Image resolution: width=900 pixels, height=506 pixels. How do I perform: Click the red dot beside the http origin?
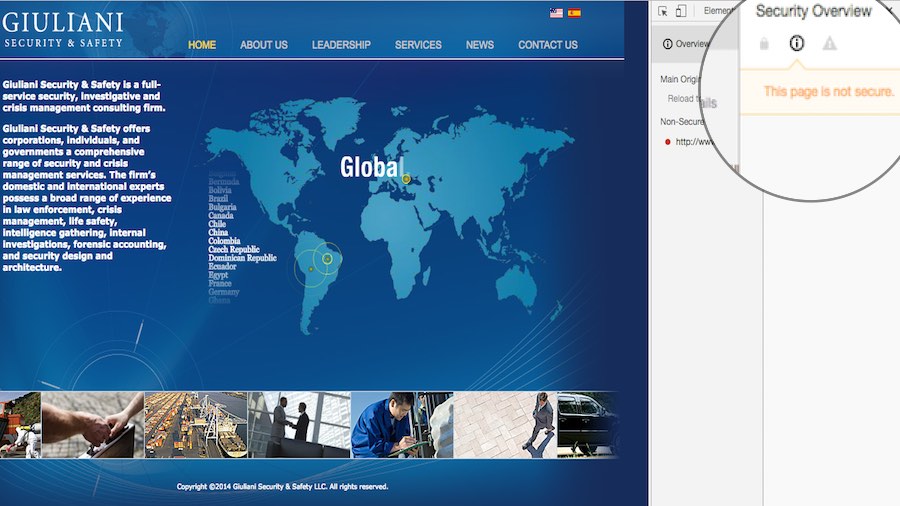pyautogui.click(x=667, y=142)
